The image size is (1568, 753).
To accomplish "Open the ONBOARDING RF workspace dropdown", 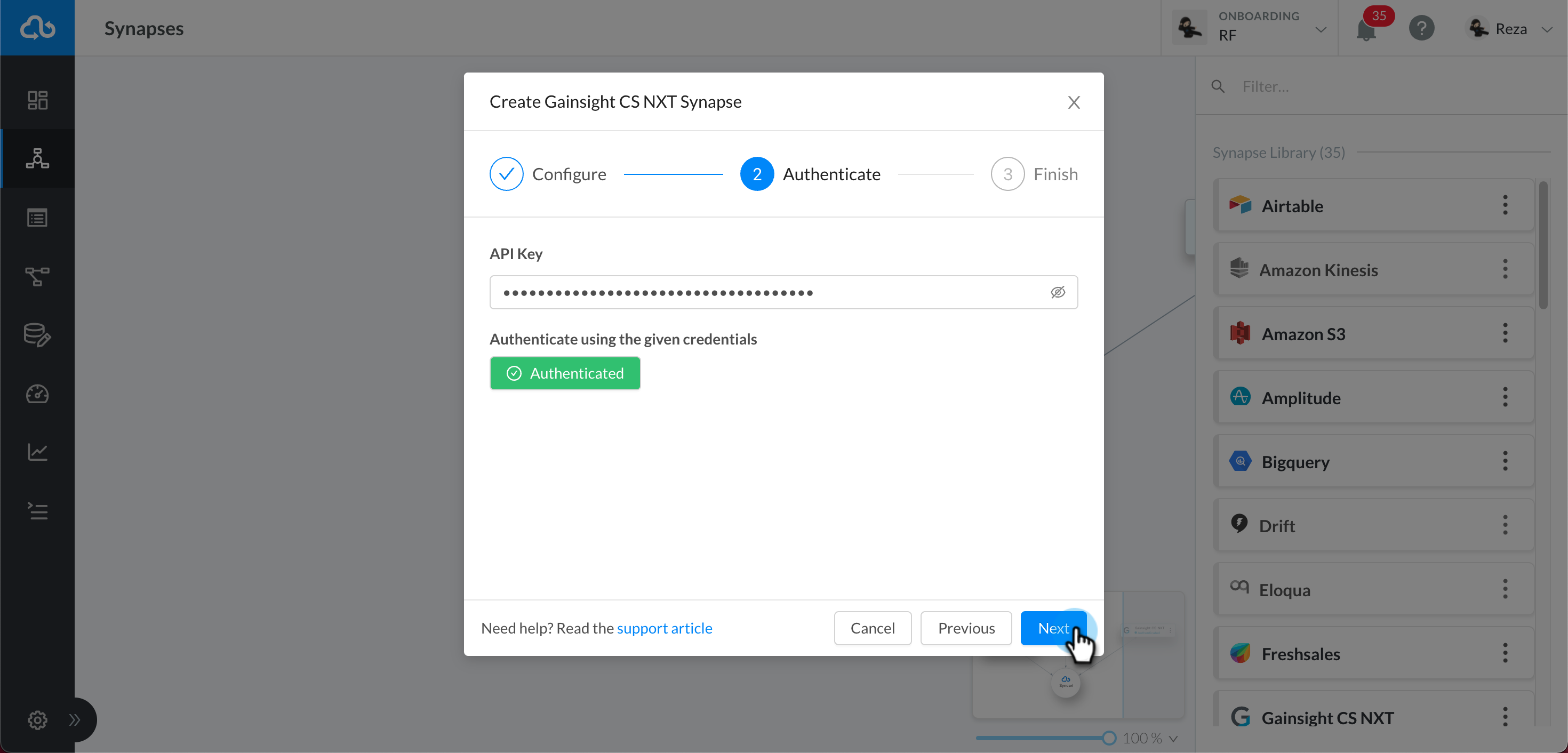I will (1249, 28).
